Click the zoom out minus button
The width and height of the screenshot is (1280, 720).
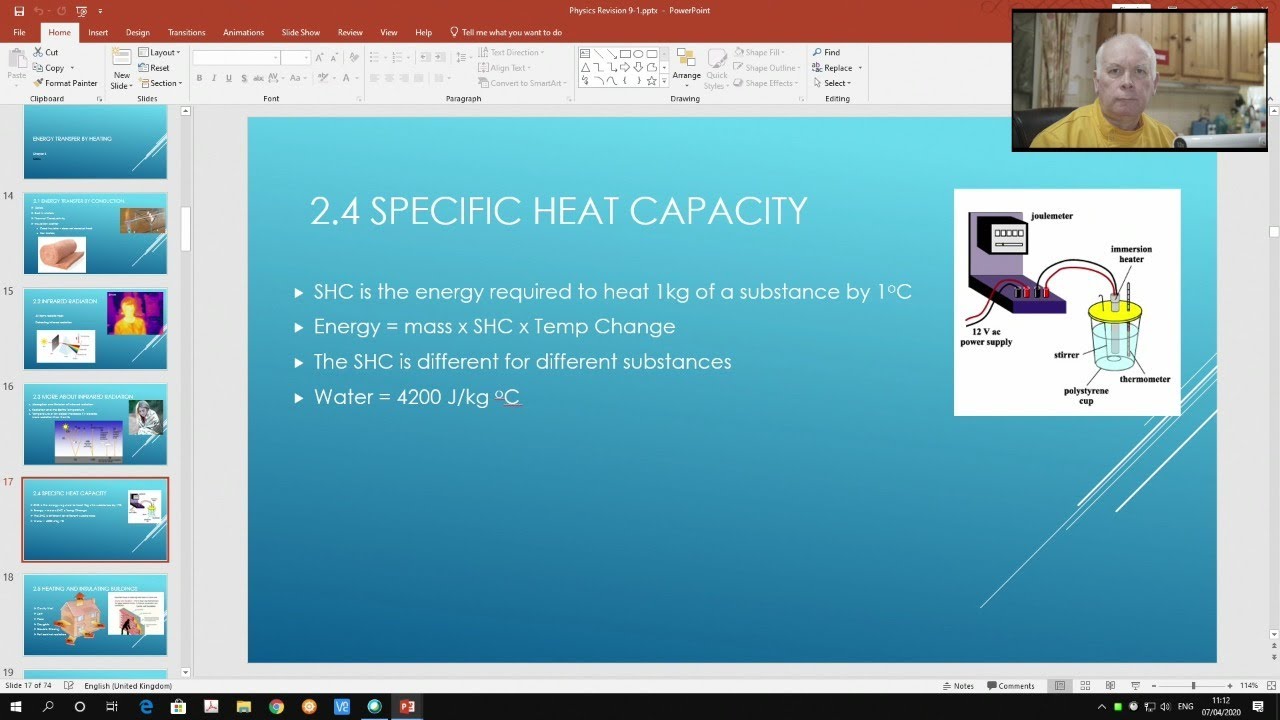tap(1154, 686)
